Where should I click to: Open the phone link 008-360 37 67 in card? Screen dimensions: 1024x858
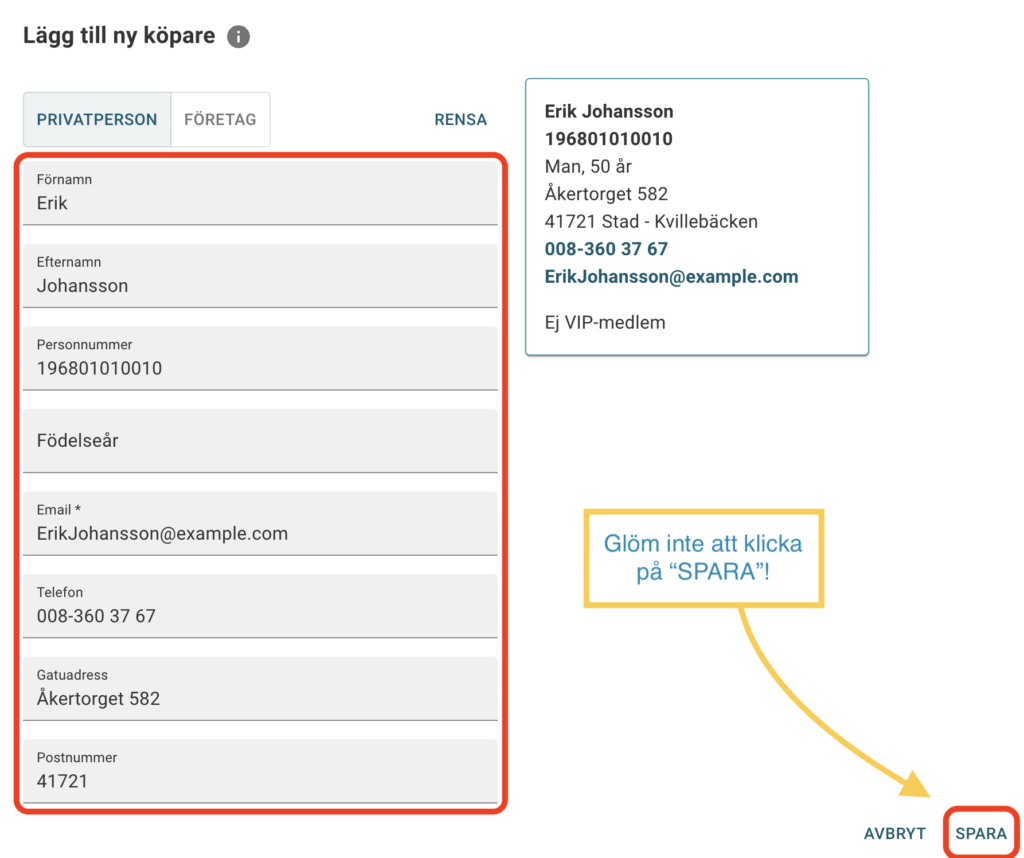pyautogui.click(x=606, y=249)
